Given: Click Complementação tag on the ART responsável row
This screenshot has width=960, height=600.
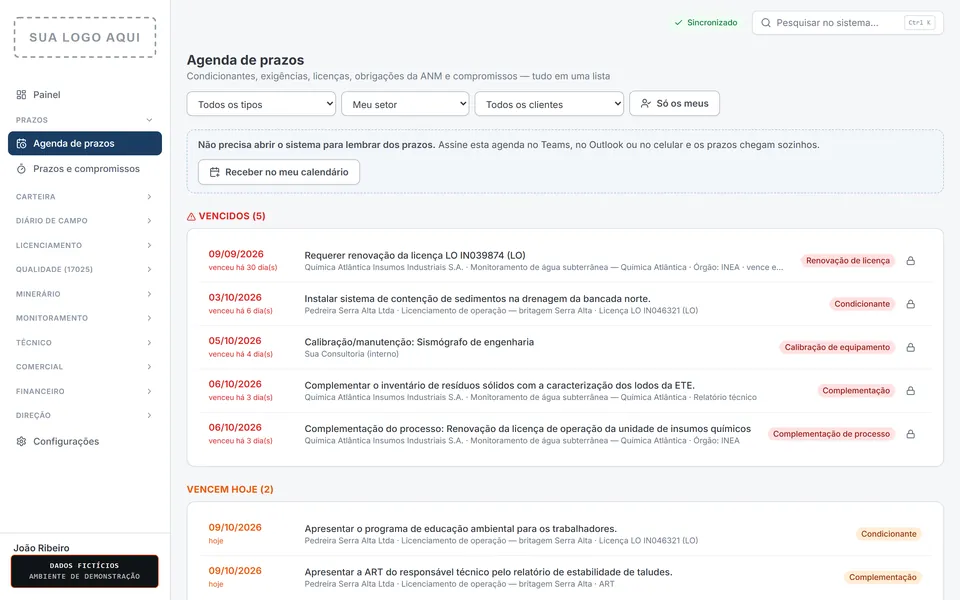Looking at the screenshot, I should click(x=882, y=577).
